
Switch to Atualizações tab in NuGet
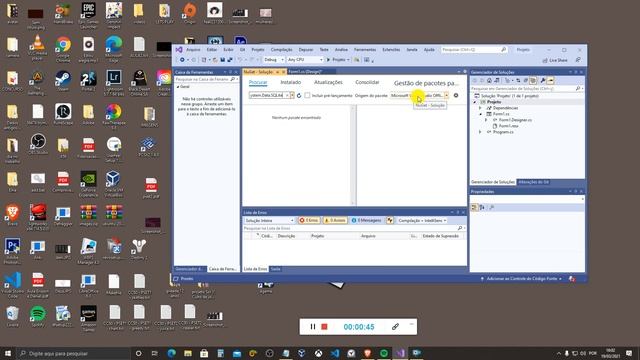click(x=328, y=82)
